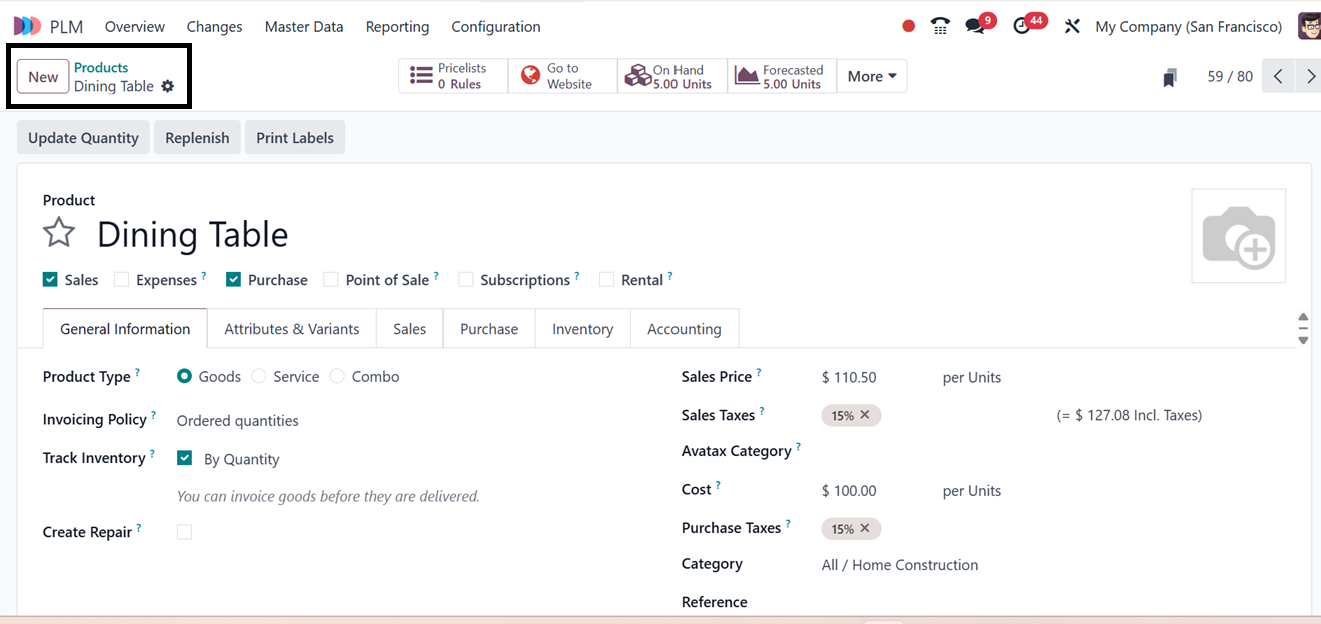Select the Service product type

pos(259,377)
